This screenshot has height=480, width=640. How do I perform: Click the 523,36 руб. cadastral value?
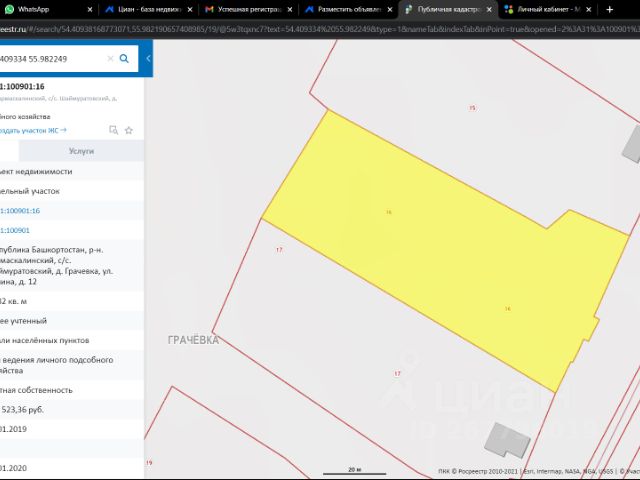(22, 409)
